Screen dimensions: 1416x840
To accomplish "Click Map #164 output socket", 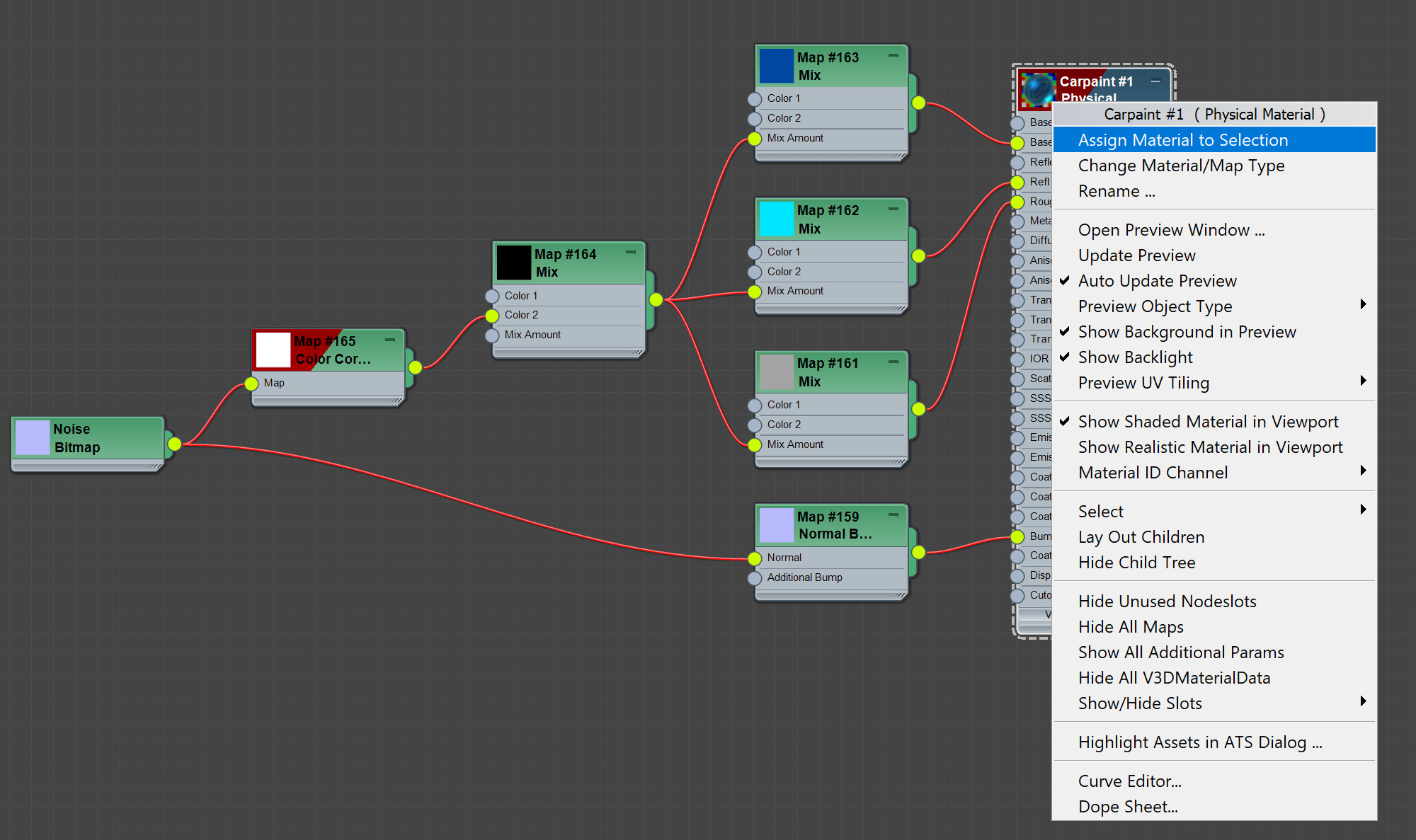I will tap(656, 300).
